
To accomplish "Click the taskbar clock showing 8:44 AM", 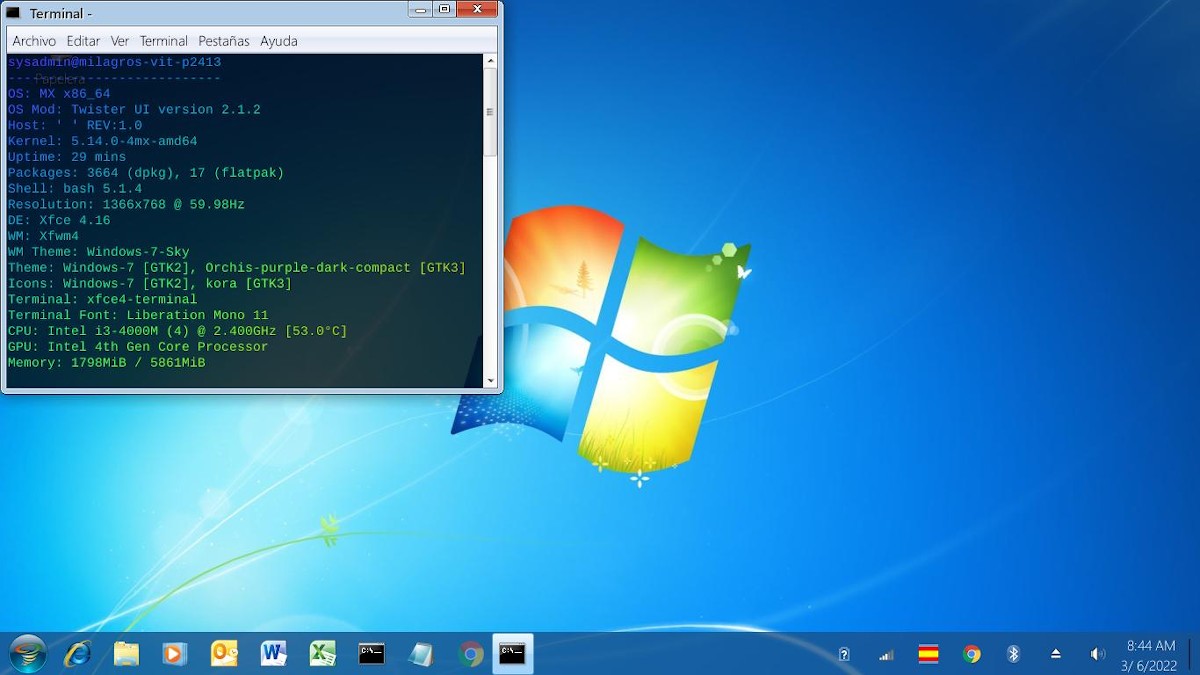I will [x=1150, y=655].
